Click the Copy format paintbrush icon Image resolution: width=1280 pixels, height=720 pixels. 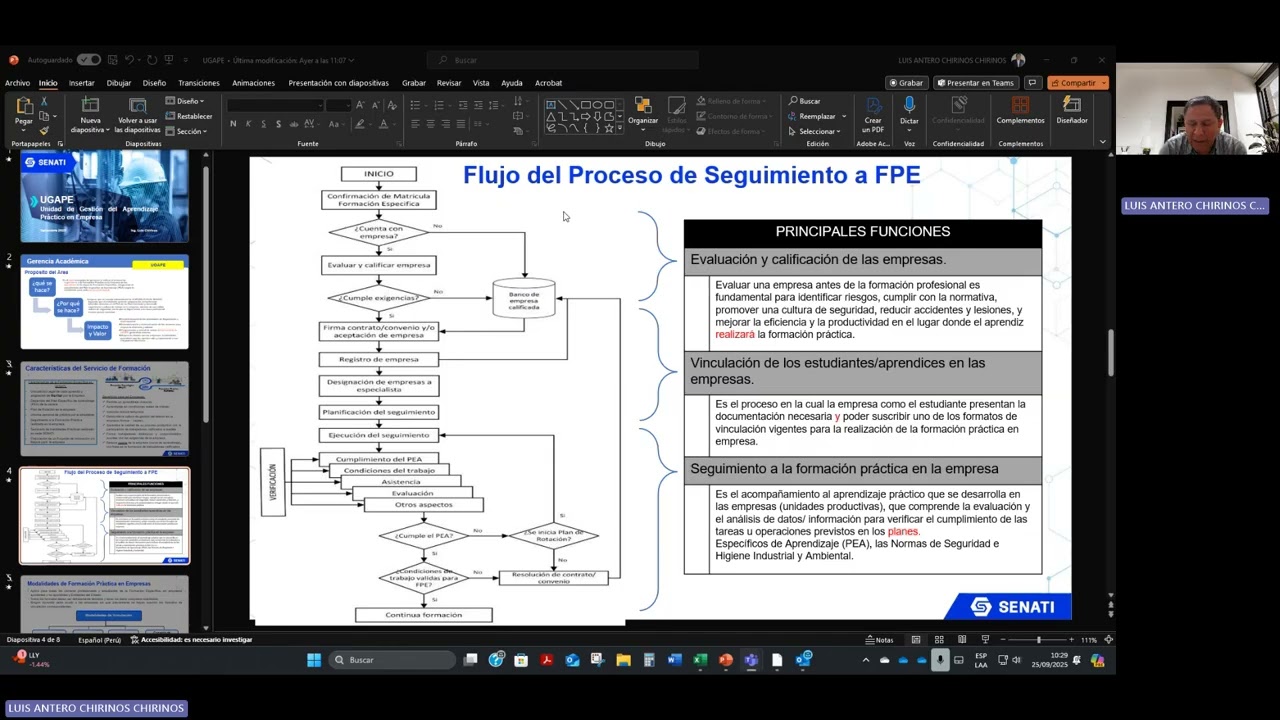click(x=44, y=130)
